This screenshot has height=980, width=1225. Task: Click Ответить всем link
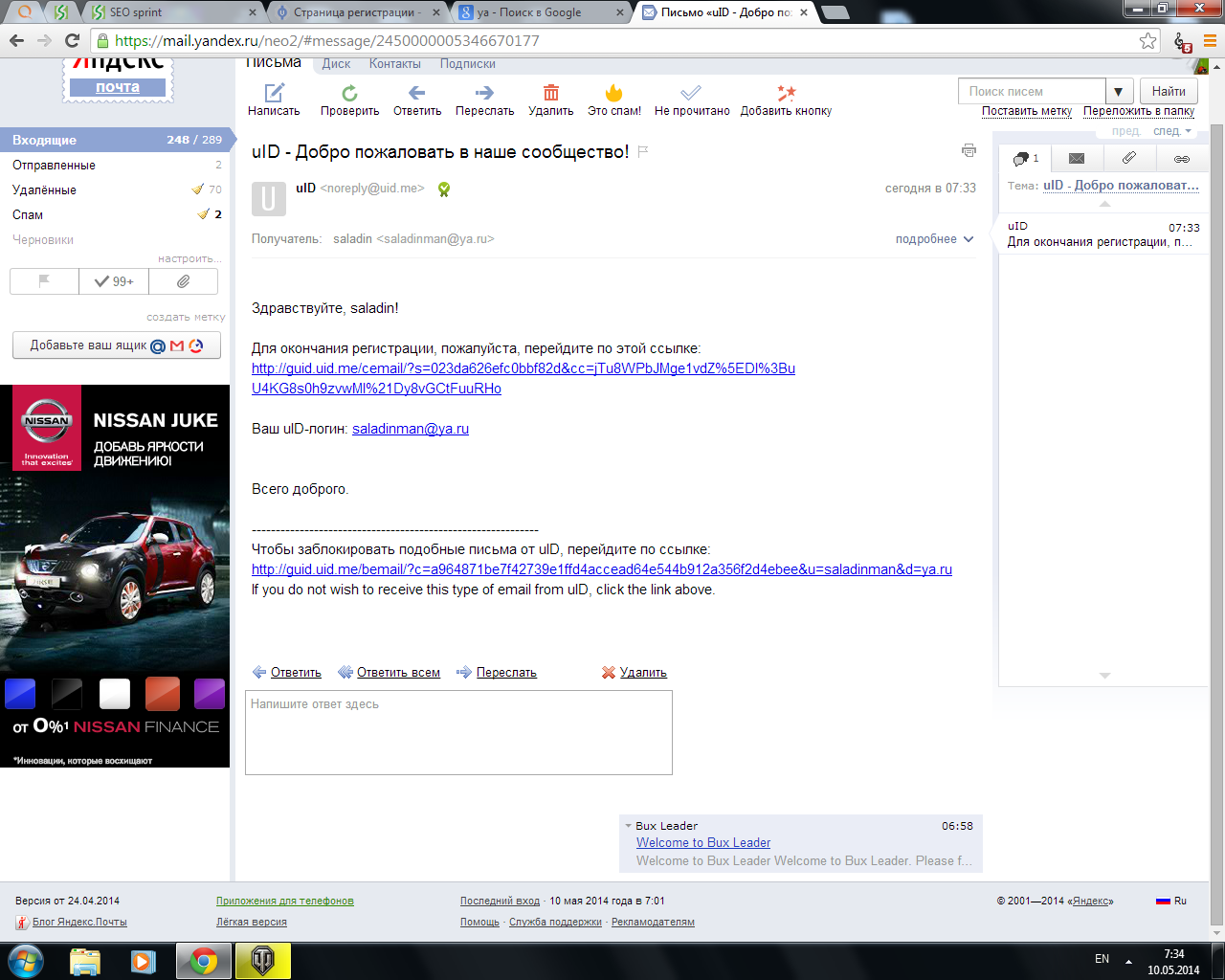point(398,673)
